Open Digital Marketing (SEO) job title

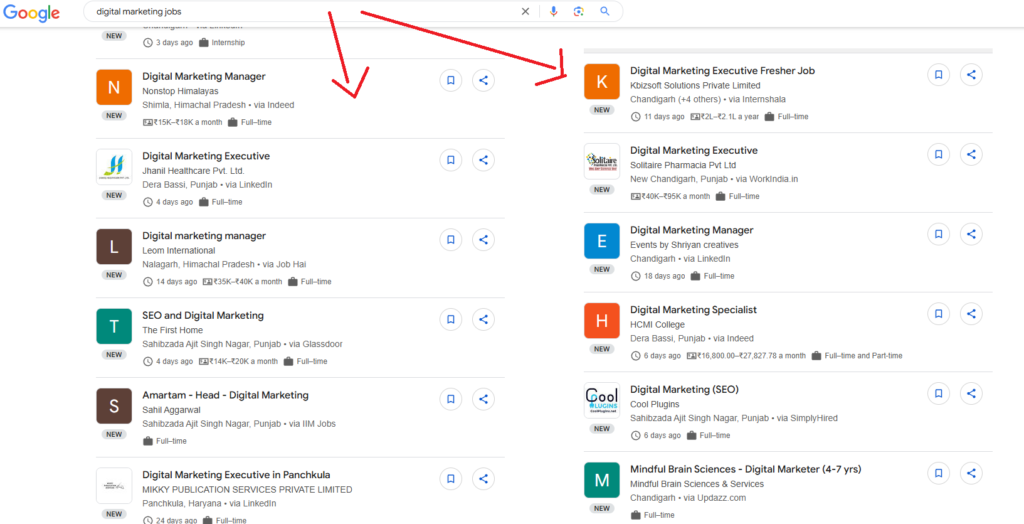tap(684, 389)
